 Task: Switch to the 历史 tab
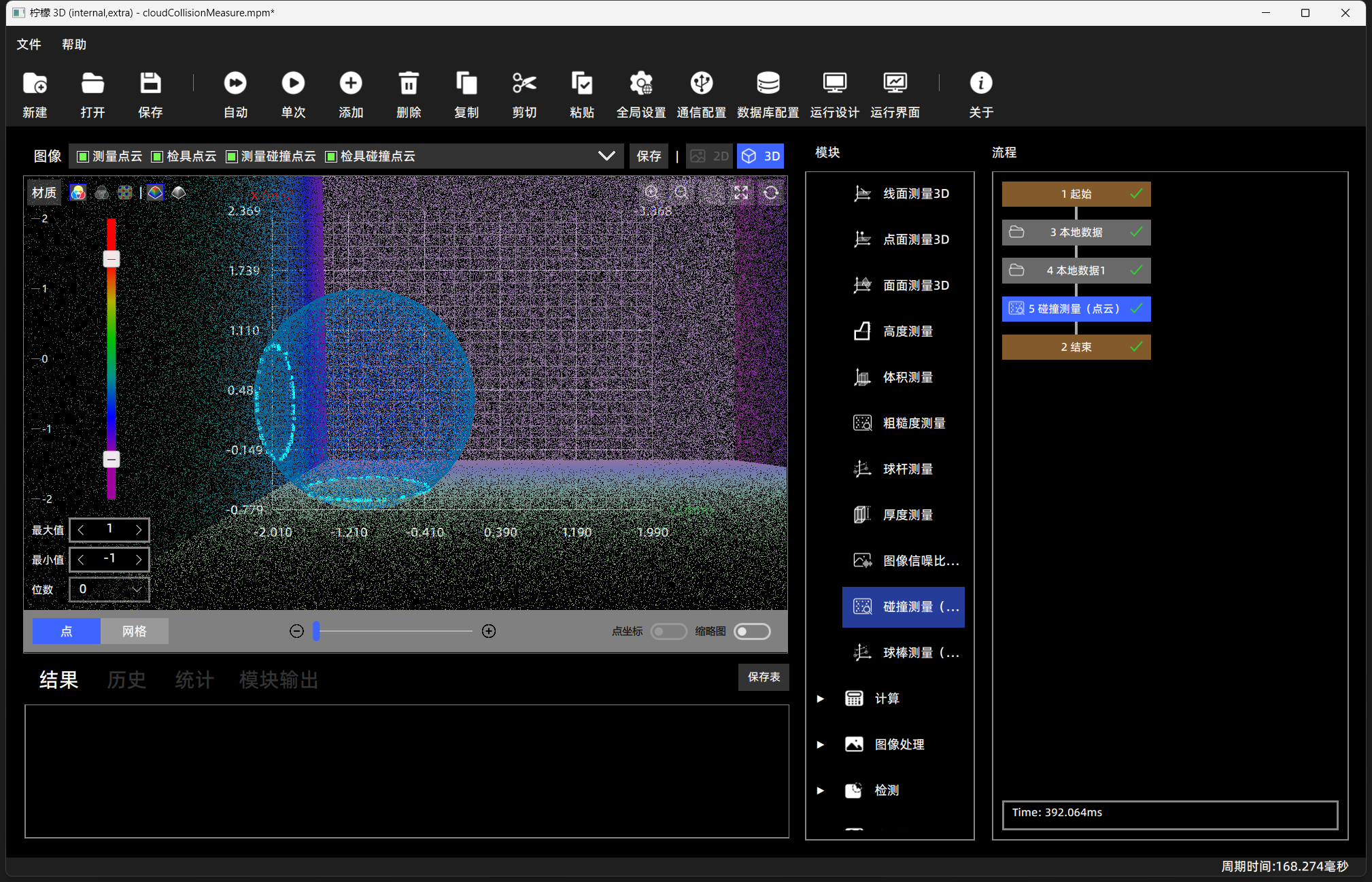[126, 680]
